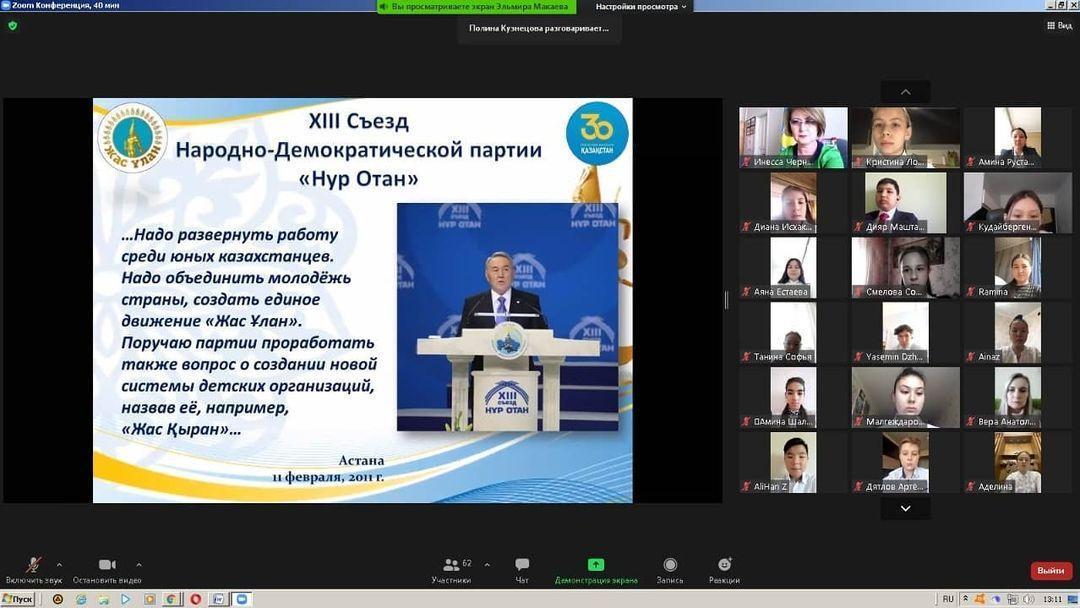1080x608 pixels.
Task: Click muted mic icon on AliHan Z tile
Action: (x=746, y=487)
